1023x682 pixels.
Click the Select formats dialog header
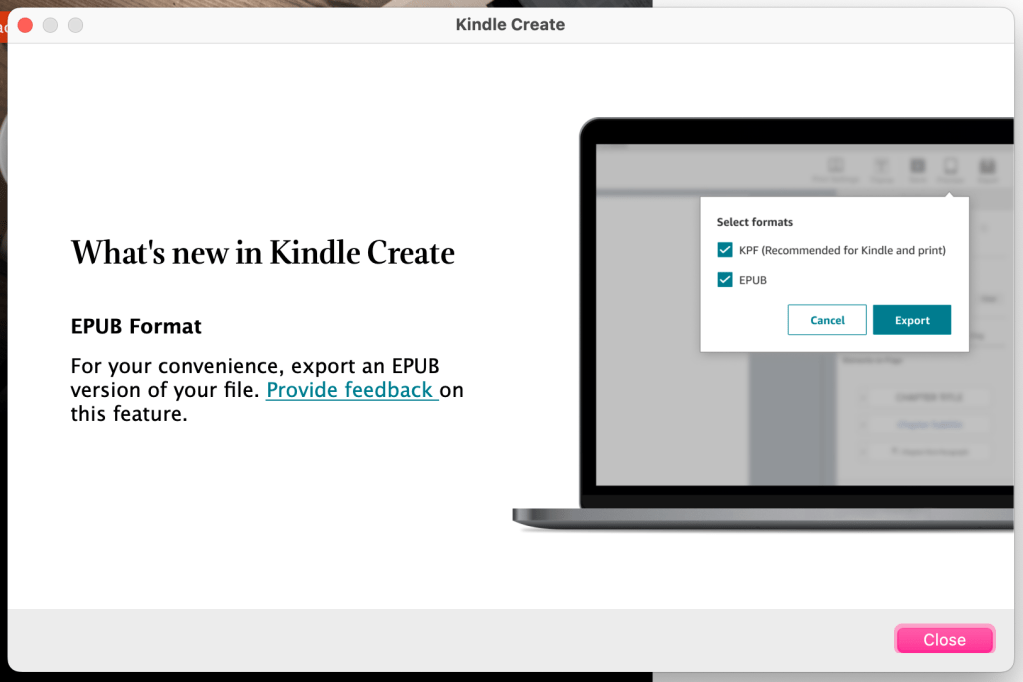pyautogui.click(x=753, y=221)
